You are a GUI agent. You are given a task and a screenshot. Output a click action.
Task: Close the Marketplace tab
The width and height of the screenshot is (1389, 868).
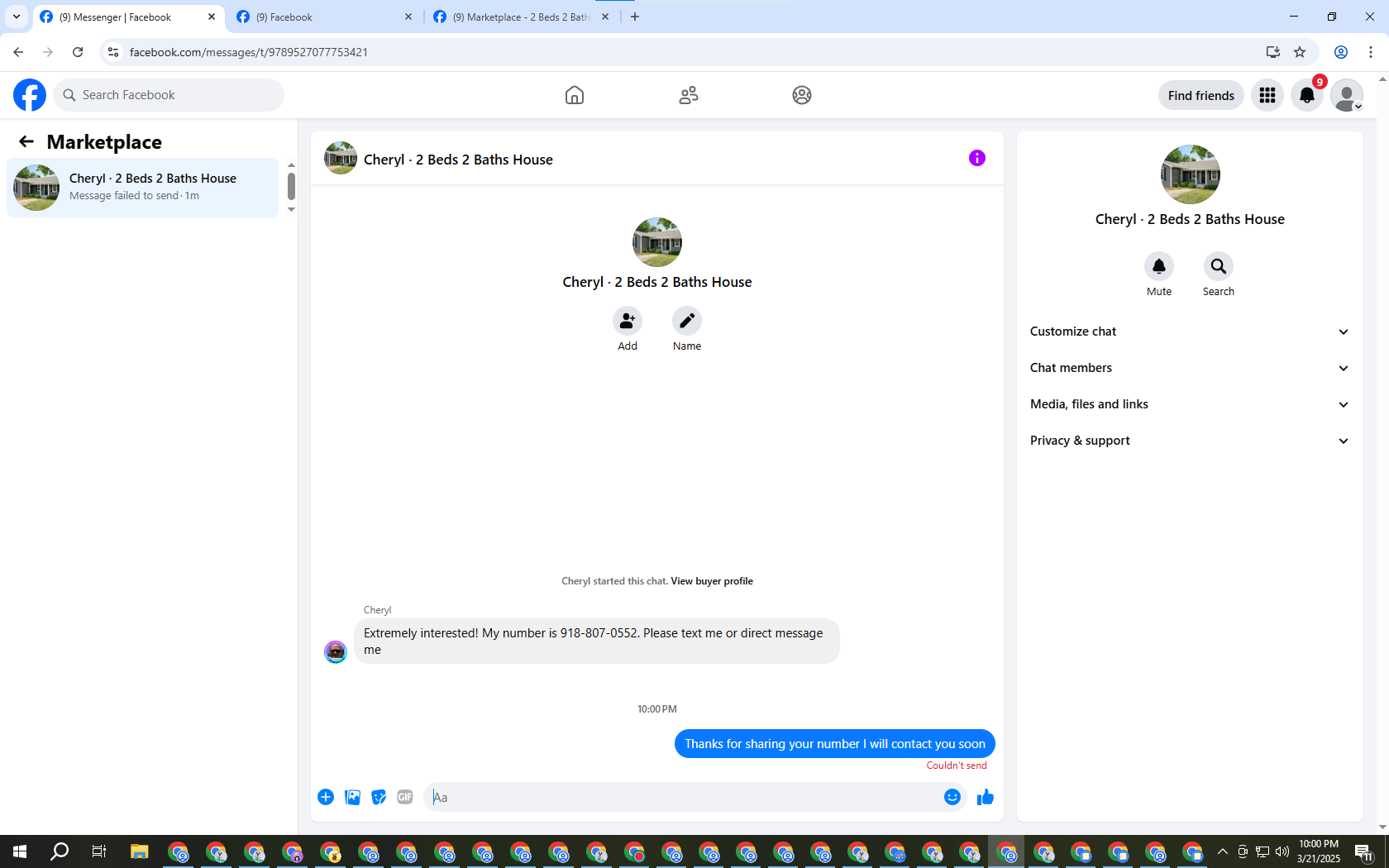[605, 17]
